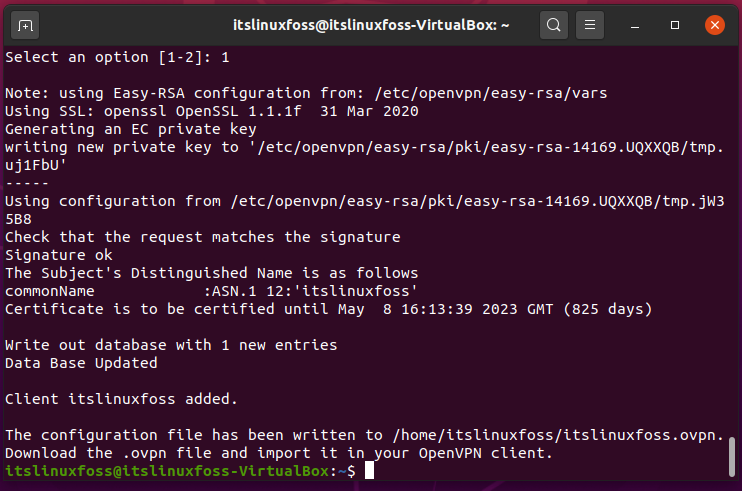Click the itslinuxfoss-VirtualBox window title

[371, 25]
